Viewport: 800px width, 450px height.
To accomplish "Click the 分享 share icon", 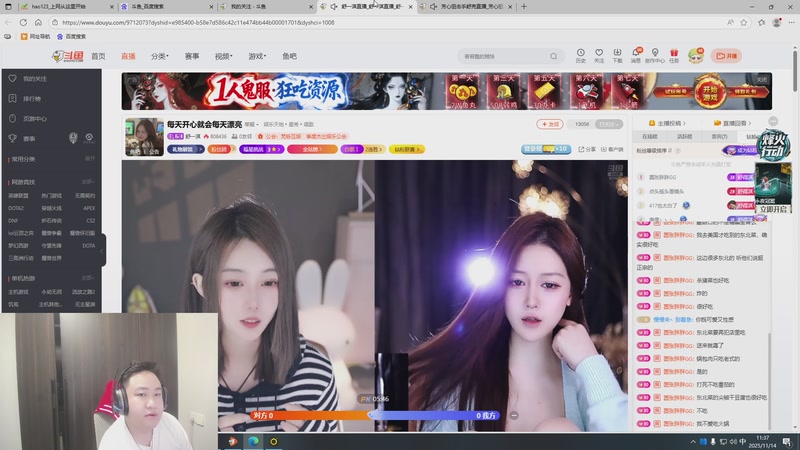I will [587, 149].
